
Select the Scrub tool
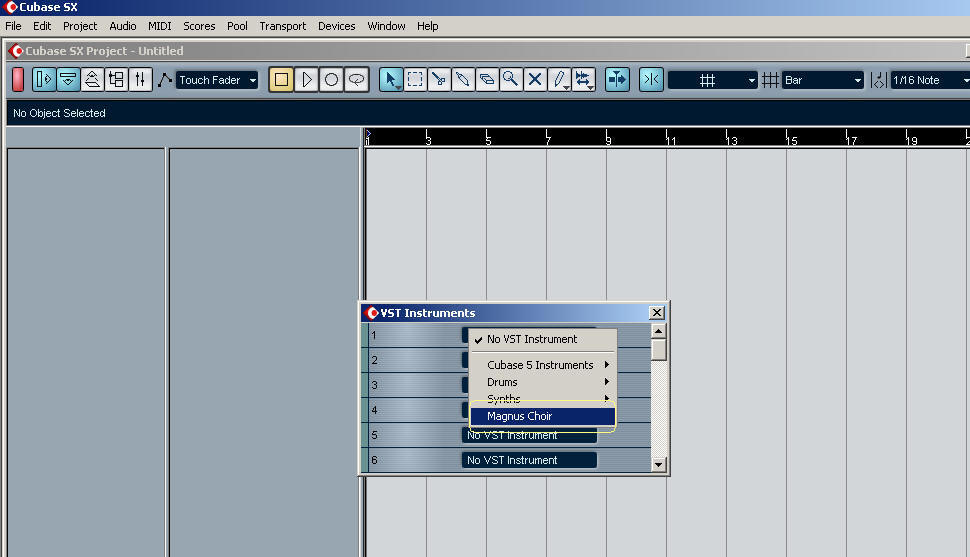pos(583,79)
